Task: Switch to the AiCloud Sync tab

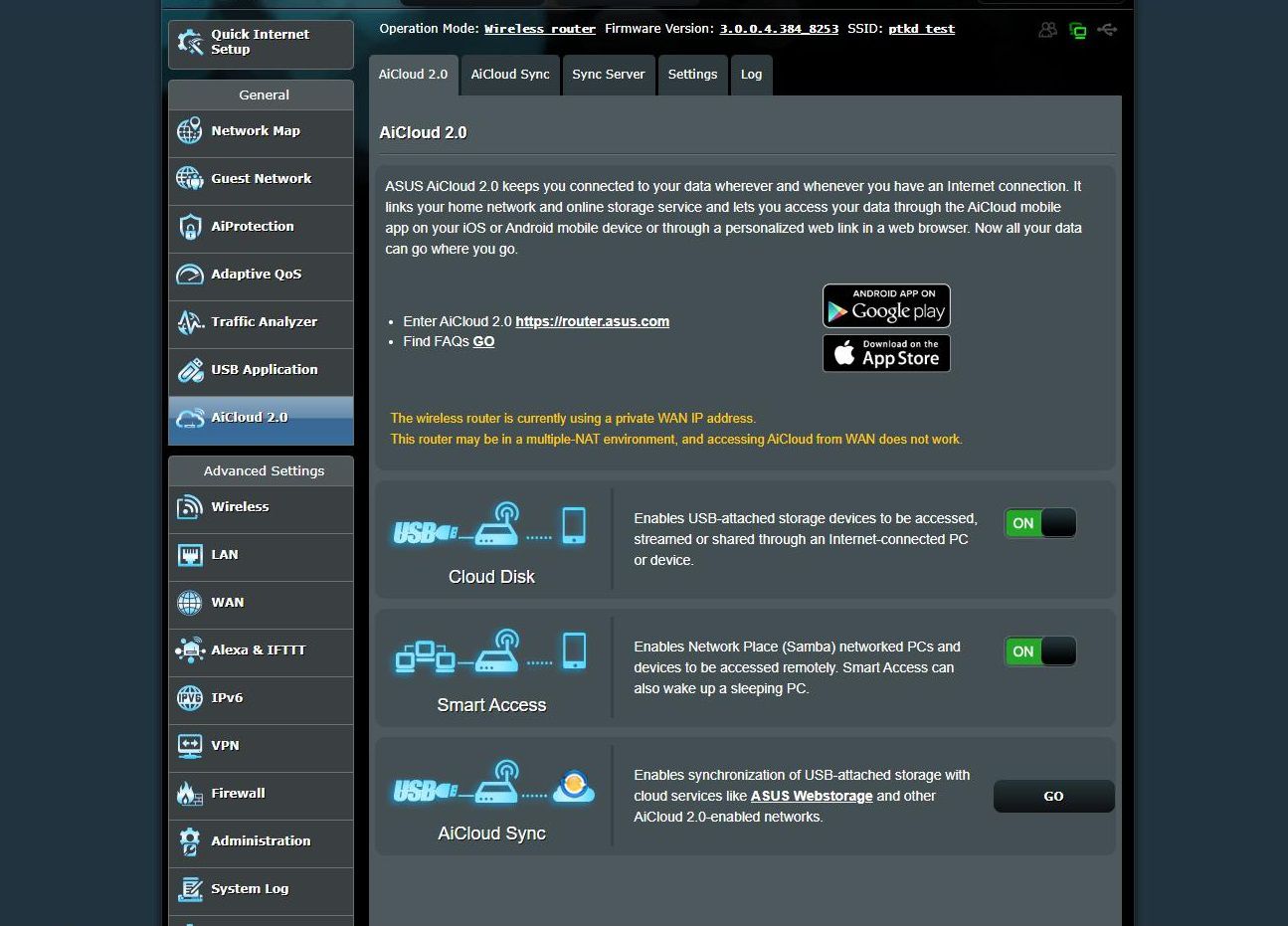Action: [510, 75]
